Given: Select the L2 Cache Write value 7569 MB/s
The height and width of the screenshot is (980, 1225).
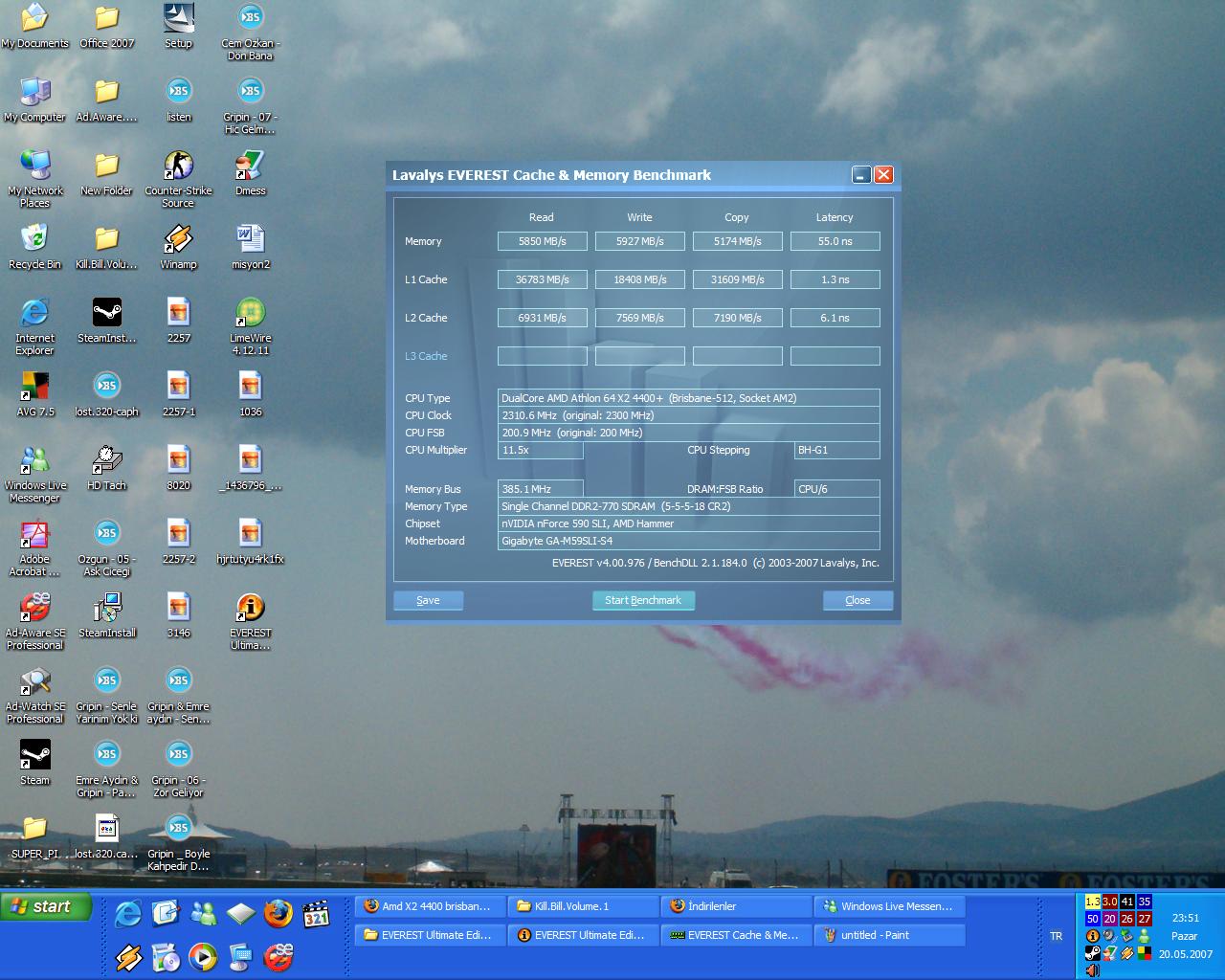Looking at the screenshot, I should coord(639,318).
